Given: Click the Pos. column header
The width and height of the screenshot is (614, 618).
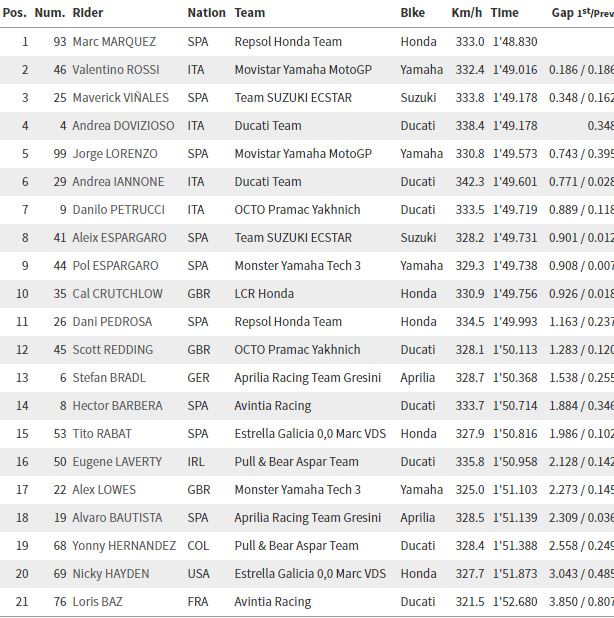Looking at the screenshot, I should pos(15,13).
